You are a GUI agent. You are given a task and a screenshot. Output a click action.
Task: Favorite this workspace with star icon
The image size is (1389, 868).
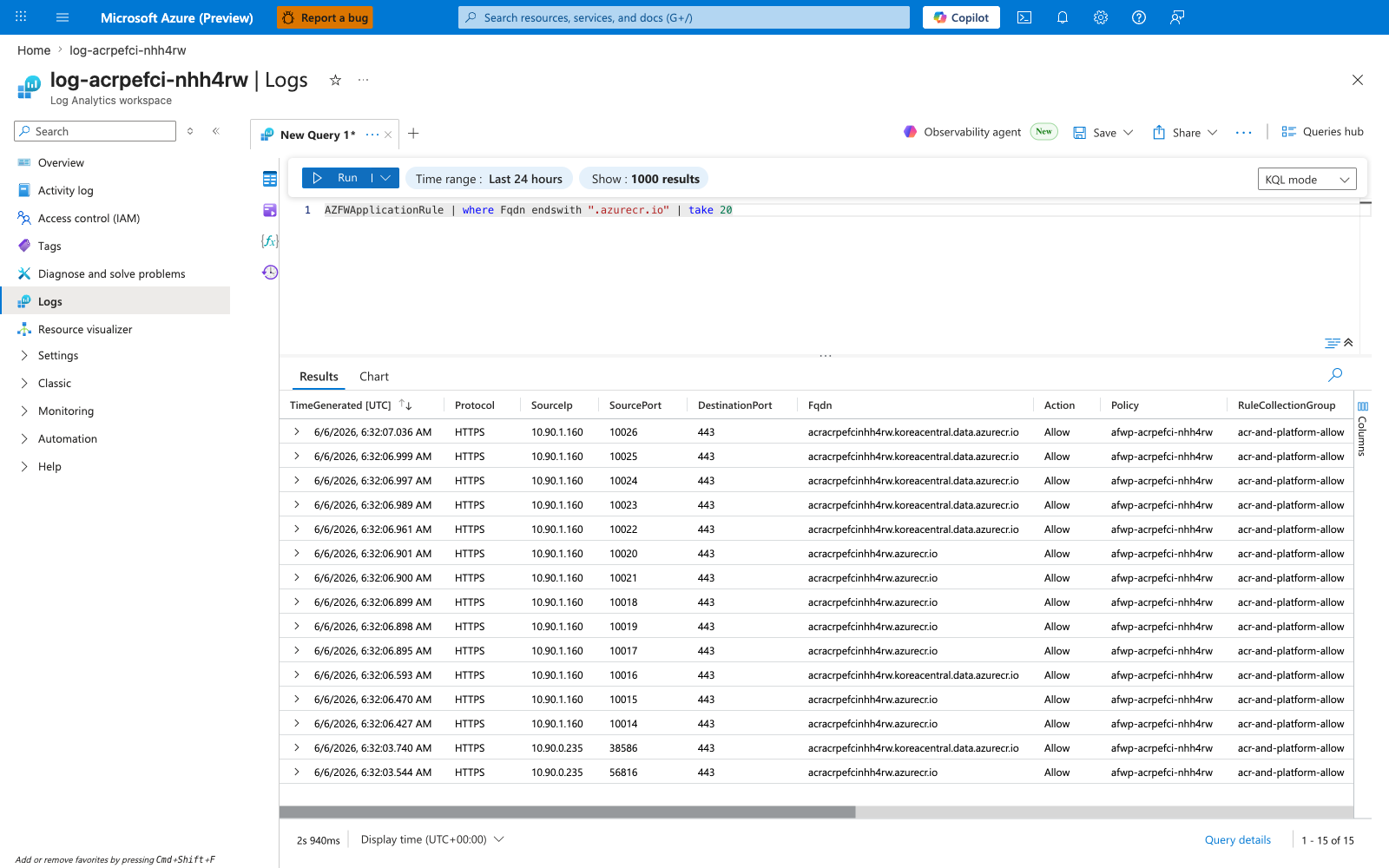coord(335,80)
